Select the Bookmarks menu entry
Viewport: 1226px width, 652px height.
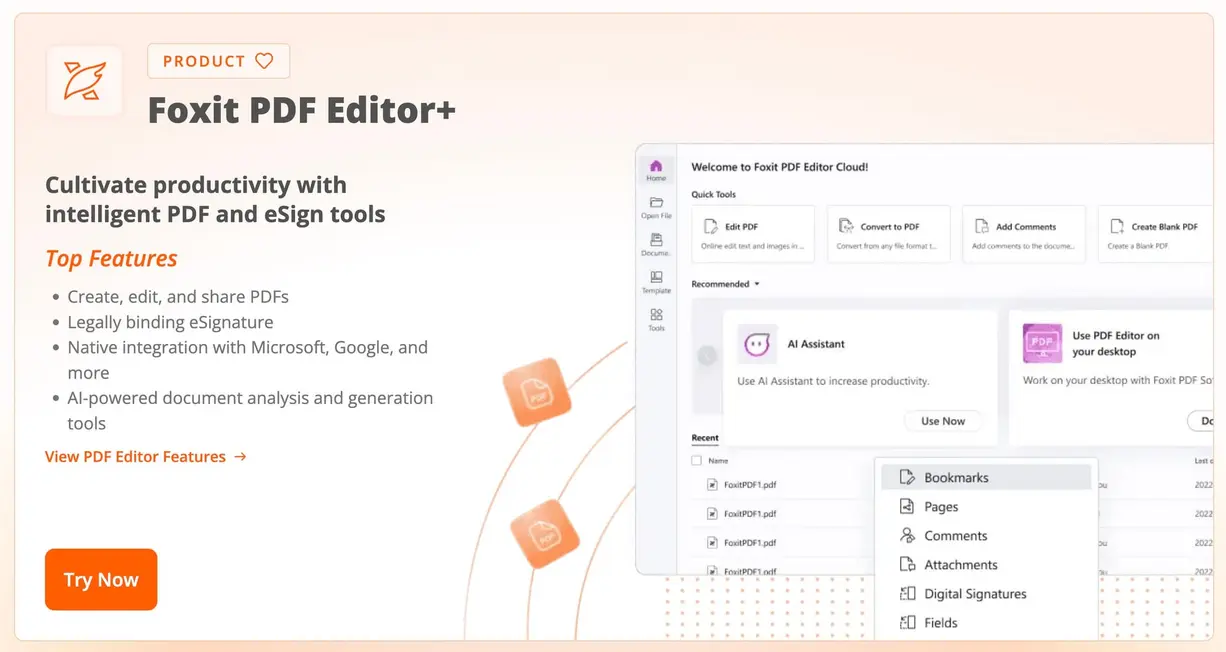[x=958, y=477]
